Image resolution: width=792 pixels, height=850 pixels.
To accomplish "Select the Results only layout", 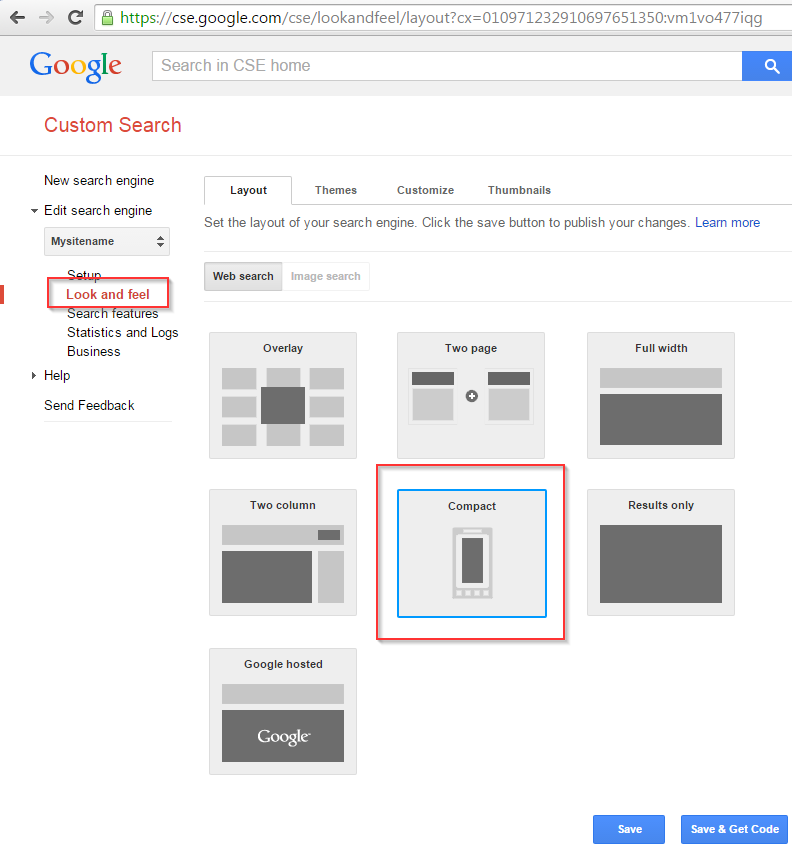I will pyautogui.click(x=661, y=552).
